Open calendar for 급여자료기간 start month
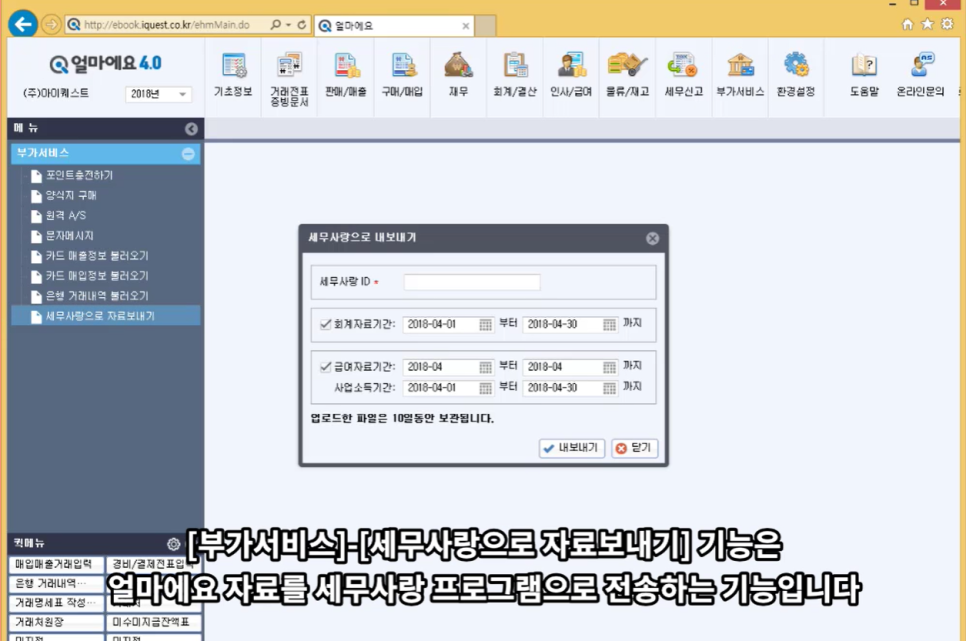Image resolution: width=966 pixels, height=641 pixels. [485, 367]
